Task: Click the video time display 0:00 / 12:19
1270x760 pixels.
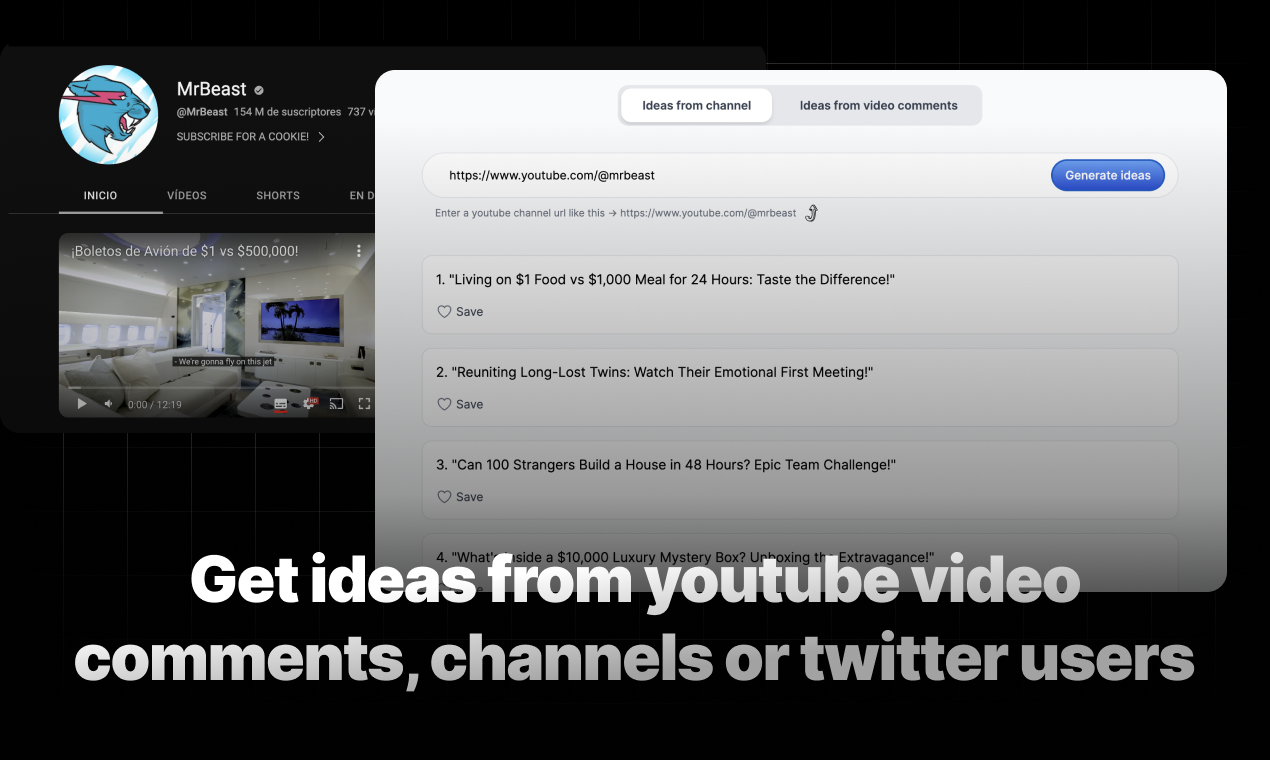Action: click(x=155, y=405)
